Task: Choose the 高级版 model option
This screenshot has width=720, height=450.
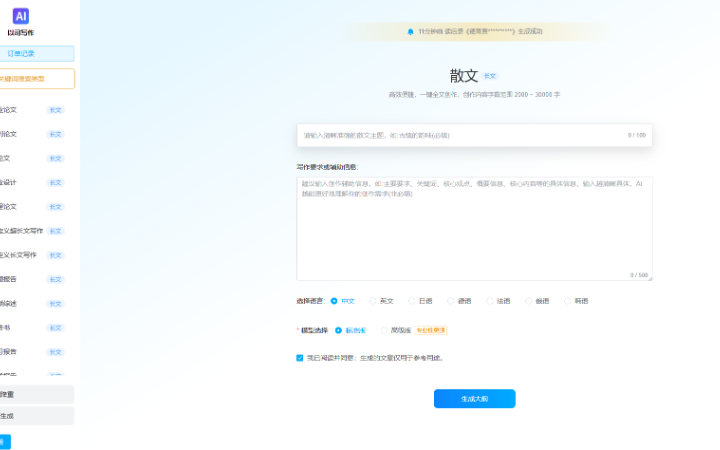Action: pyautogui.click(x=384, y=331)
